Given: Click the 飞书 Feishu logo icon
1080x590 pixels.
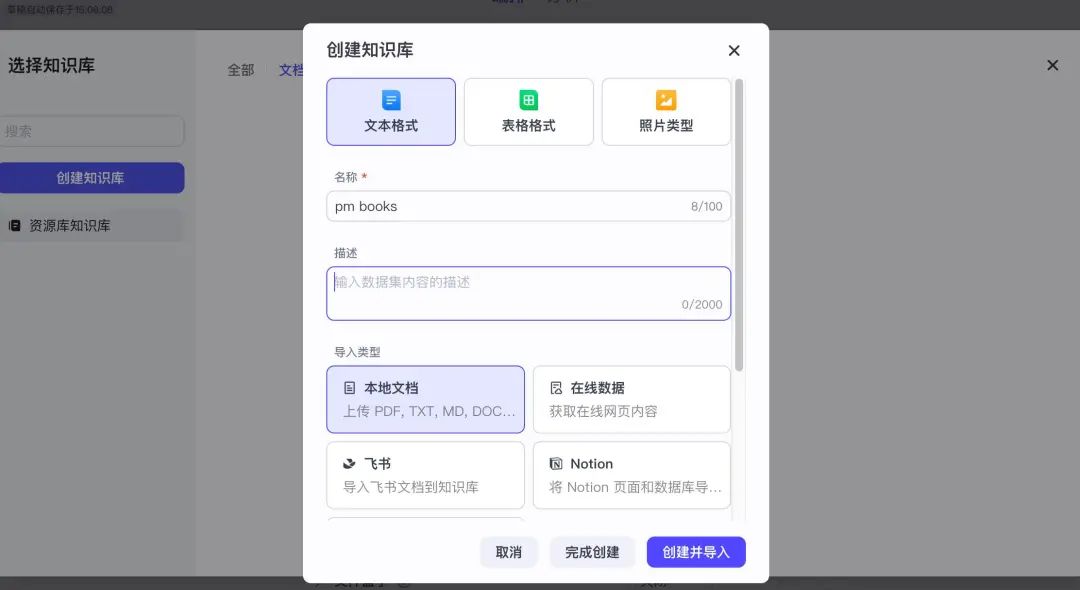Looking at the screenshot, I should [x=347, y=463].
